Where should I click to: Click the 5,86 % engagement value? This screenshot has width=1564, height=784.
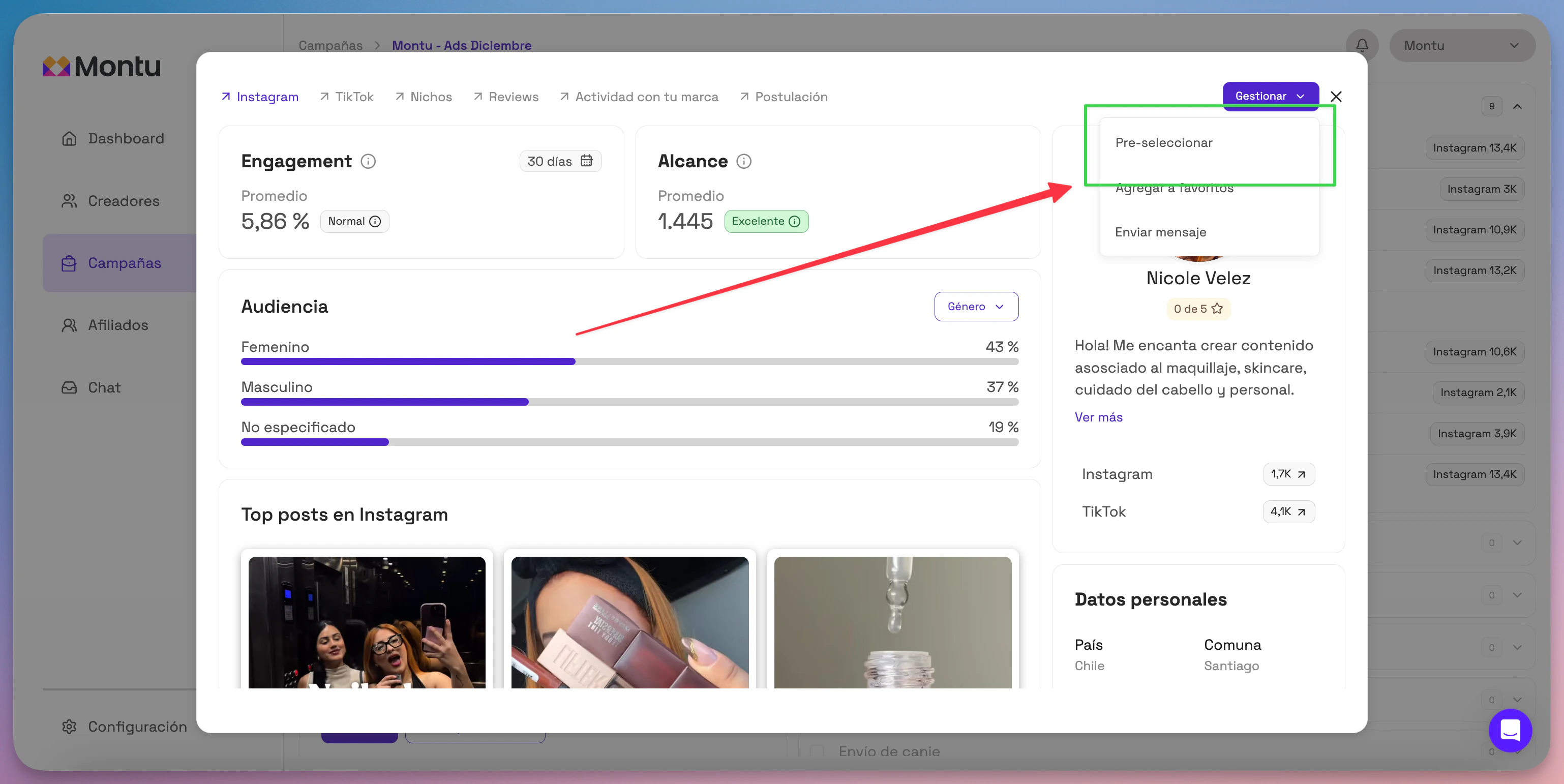click(x=275, y=222)
